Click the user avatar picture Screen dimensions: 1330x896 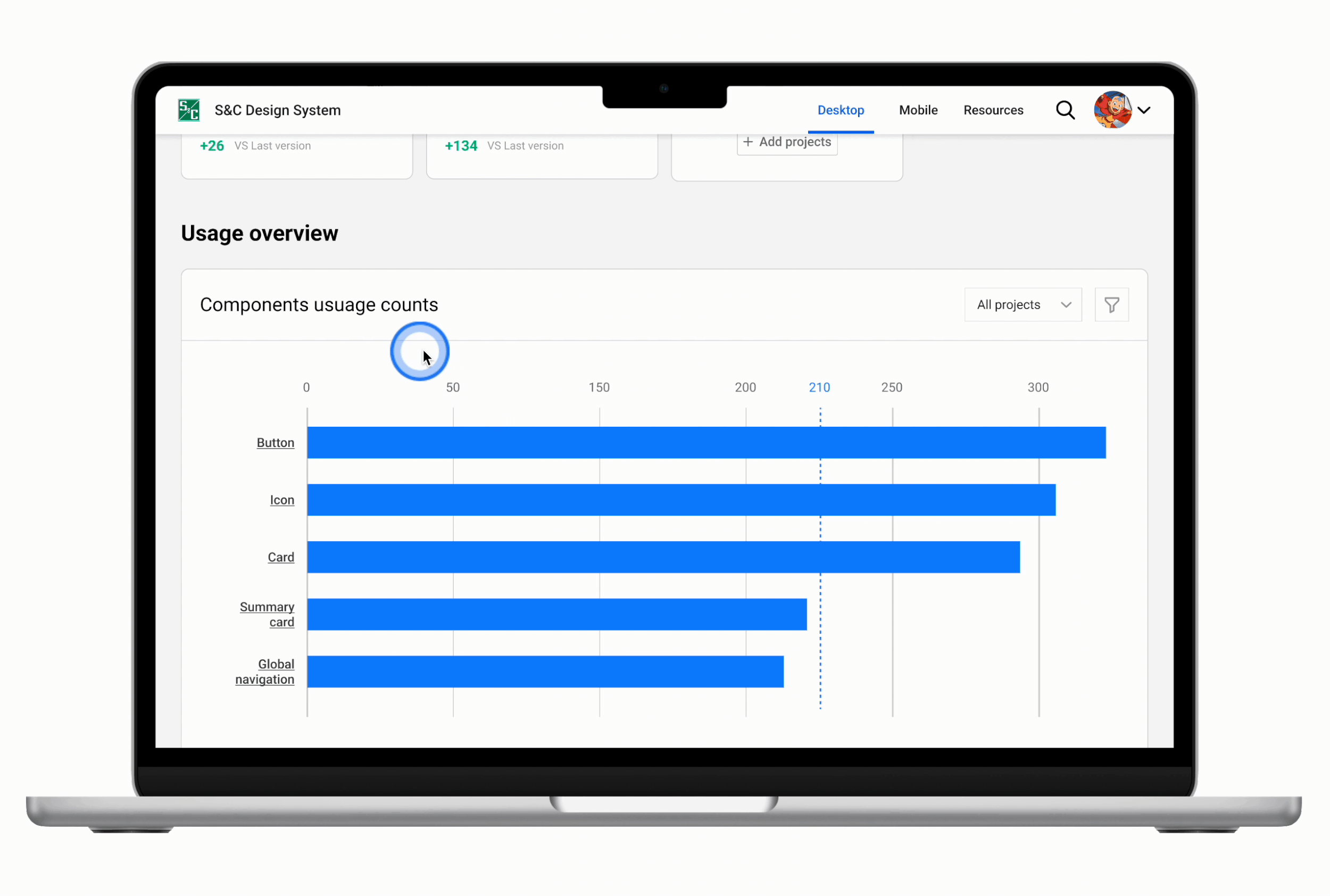[x=1112, y=110]
